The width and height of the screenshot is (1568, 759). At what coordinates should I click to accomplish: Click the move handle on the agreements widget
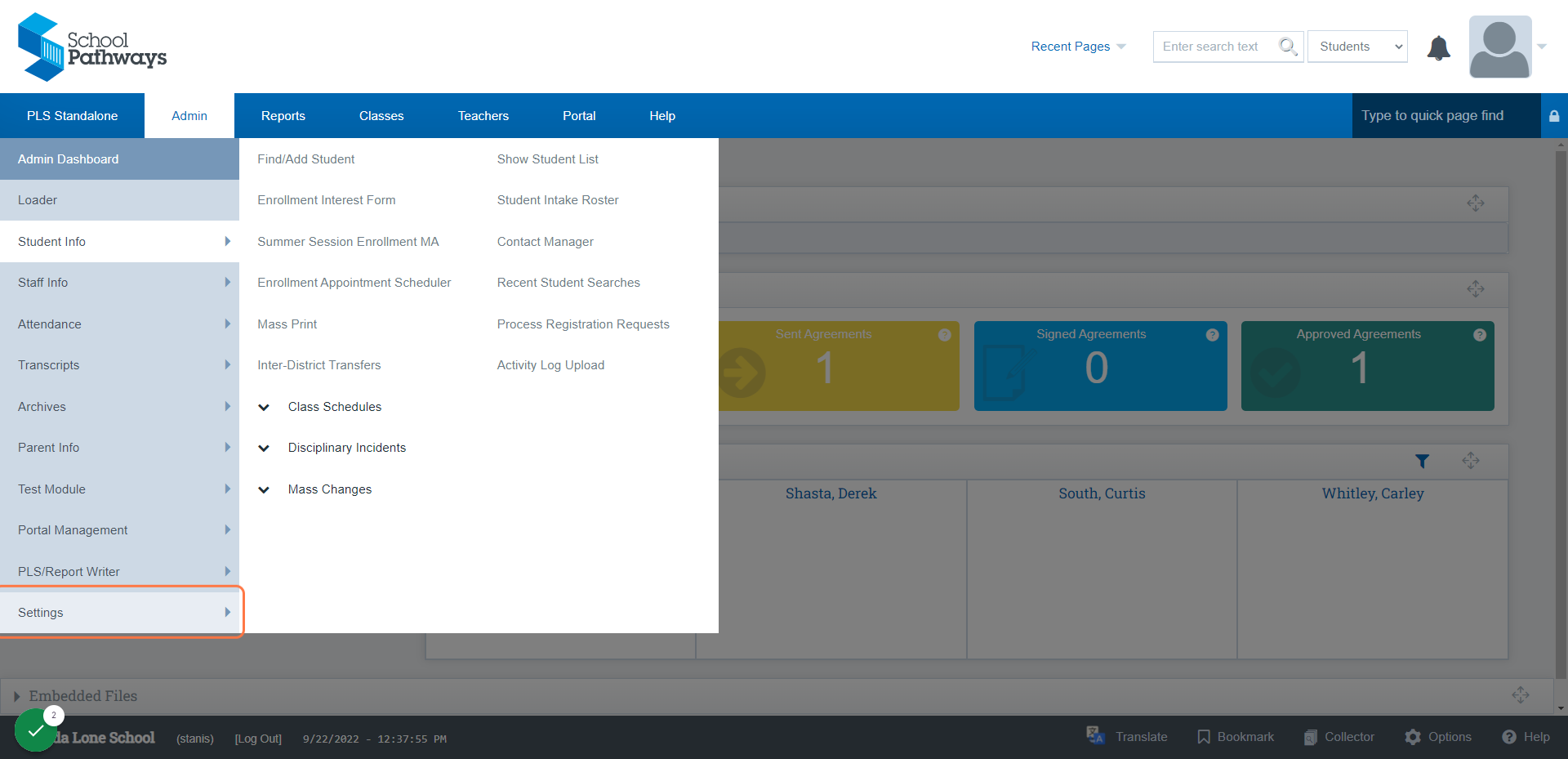click(1475, 288)
